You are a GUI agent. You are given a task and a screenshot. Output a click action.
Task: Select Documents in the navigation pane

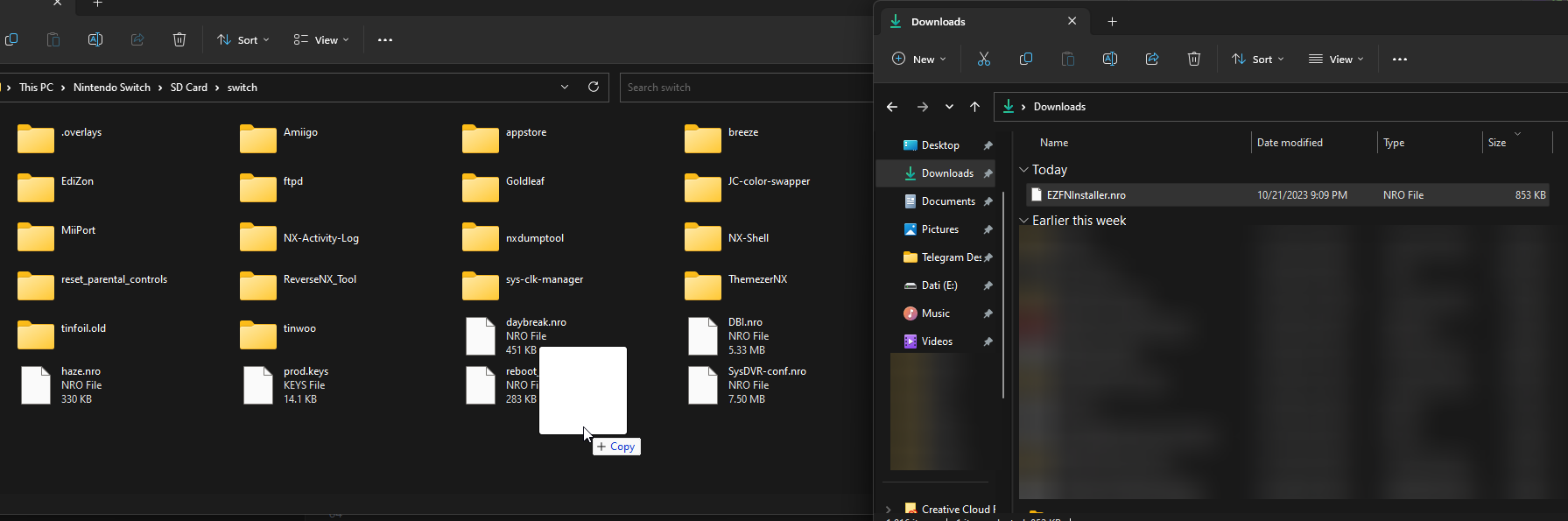(947, 201)
